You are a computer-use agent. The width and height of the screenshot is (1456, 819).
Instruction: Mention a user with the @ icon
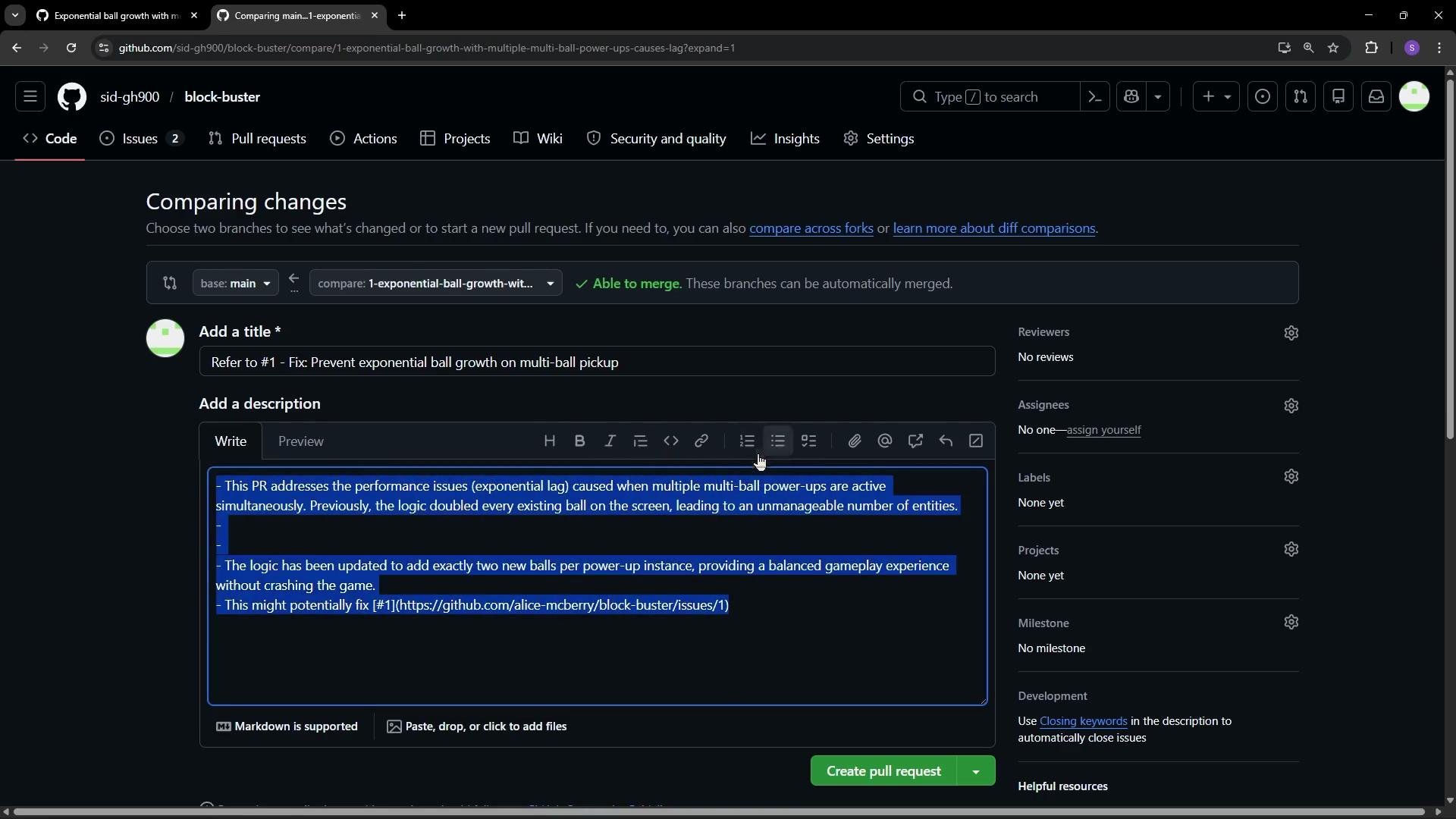(885, 441)
